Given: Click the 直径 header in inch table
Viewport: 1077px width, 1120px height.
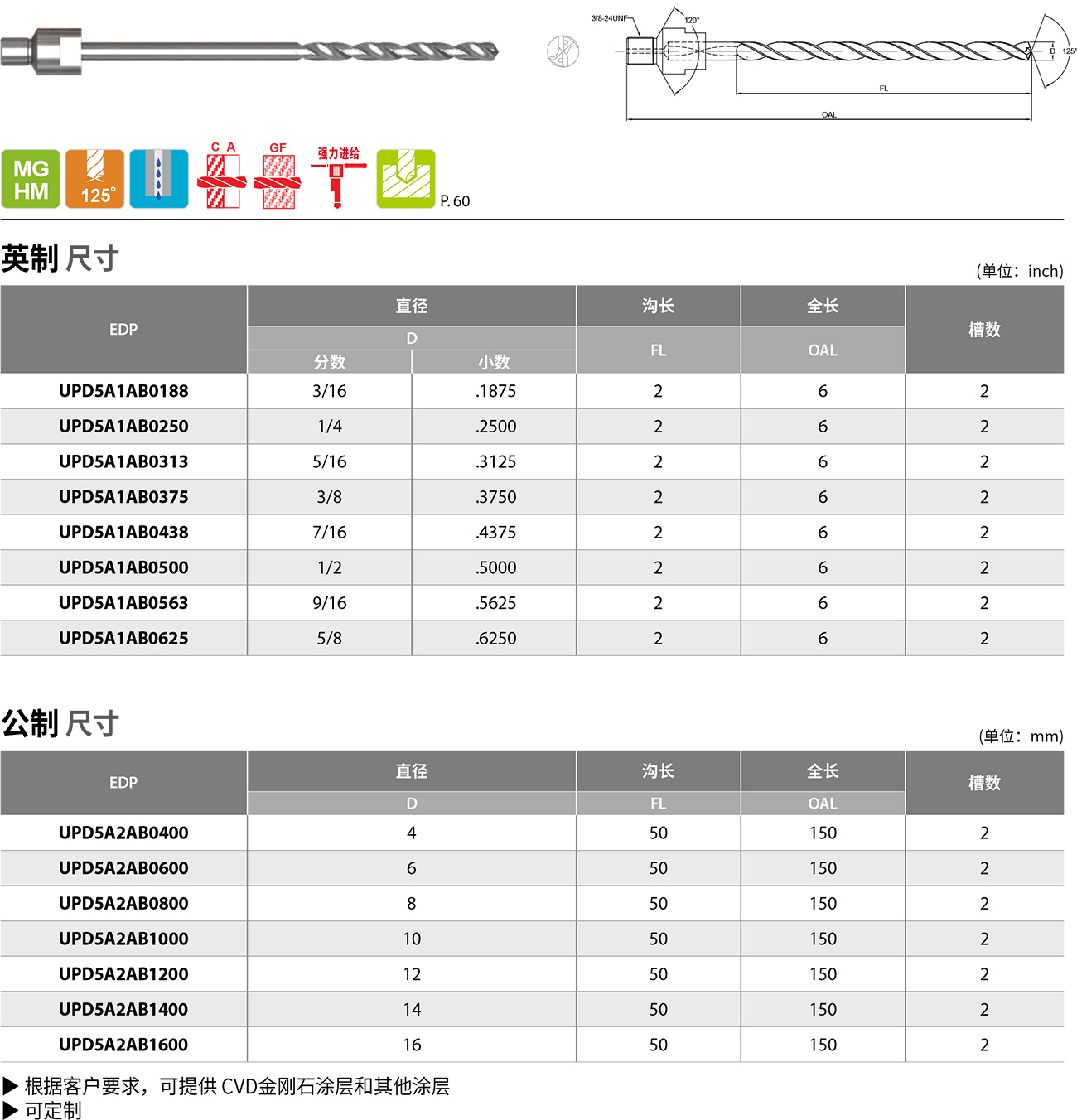Looking at the screenshot, I should (x=412, y=306).
